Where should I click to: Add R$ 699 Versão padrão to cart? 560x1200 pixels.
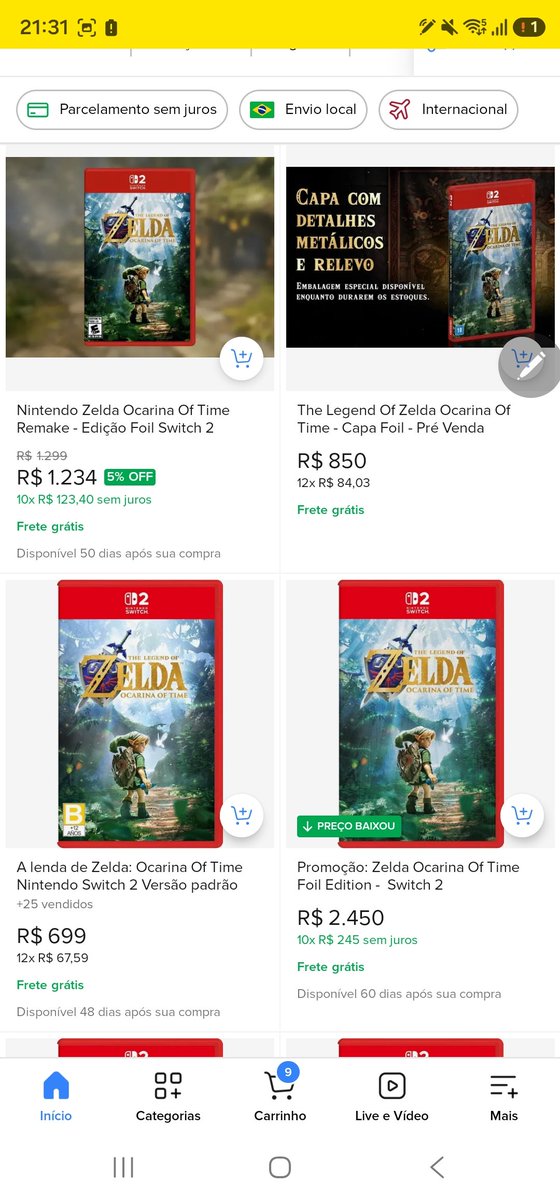(241, 816)
